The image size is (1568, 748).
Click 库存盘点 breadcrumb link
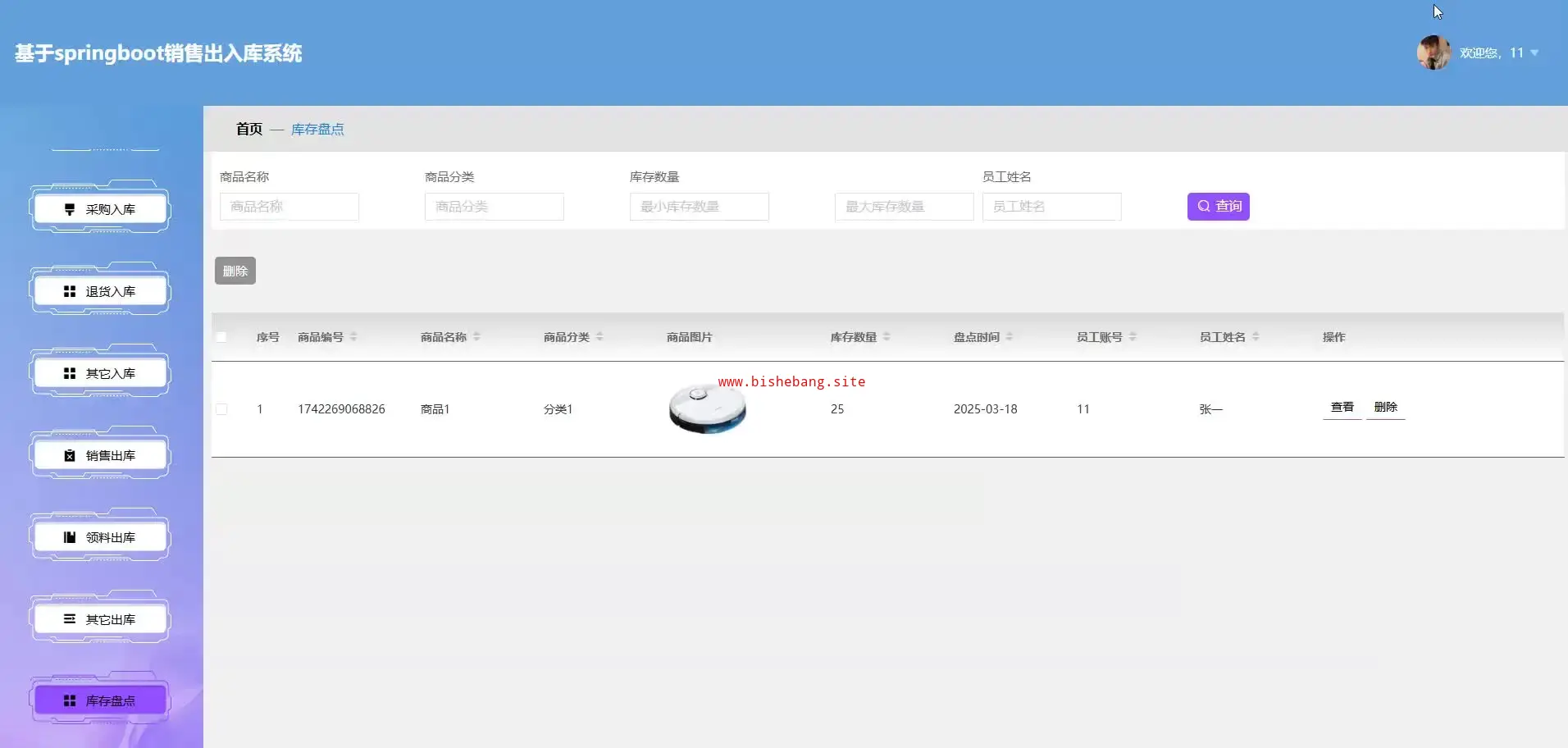(317, 130)
